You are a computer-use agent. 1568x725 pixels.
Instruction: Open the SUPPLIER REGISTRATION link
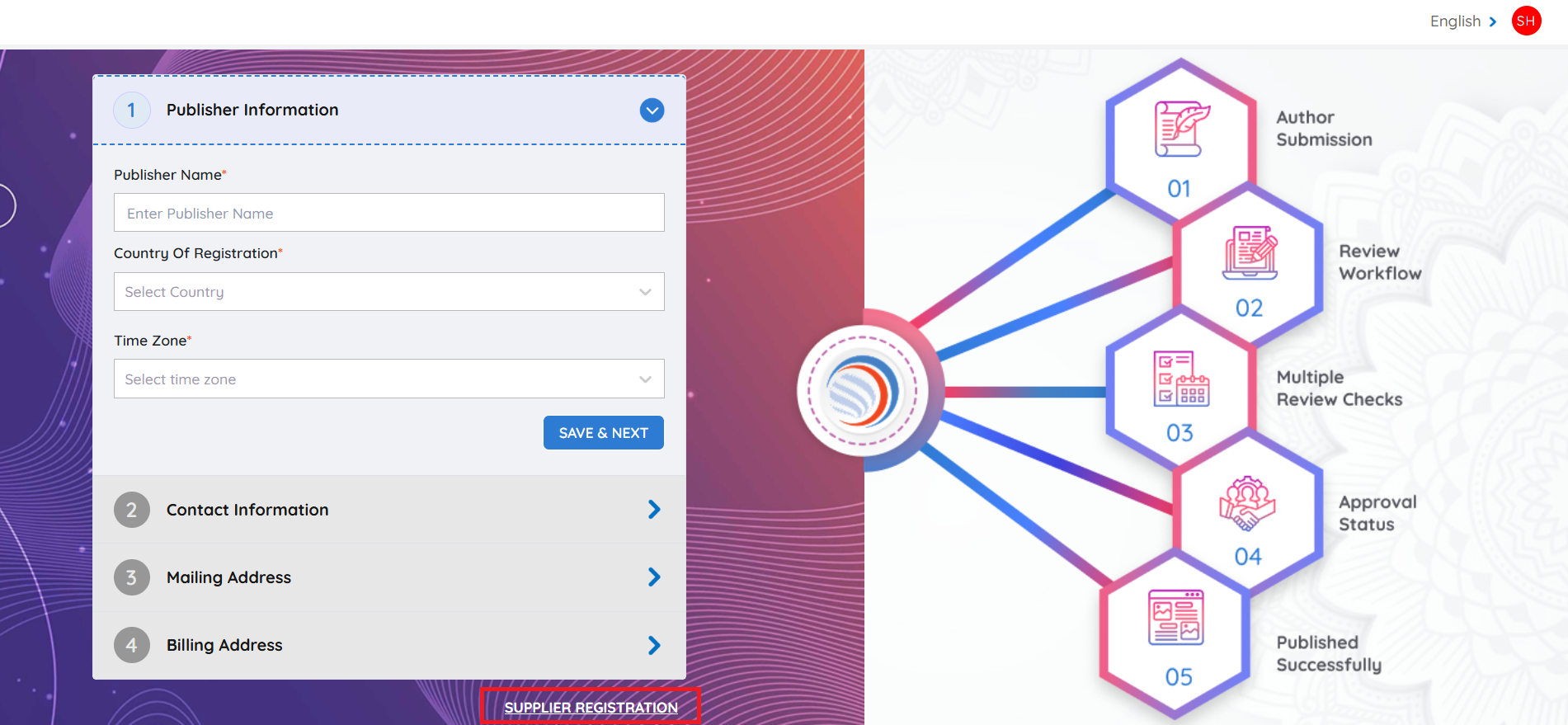[x=591, y=708]
